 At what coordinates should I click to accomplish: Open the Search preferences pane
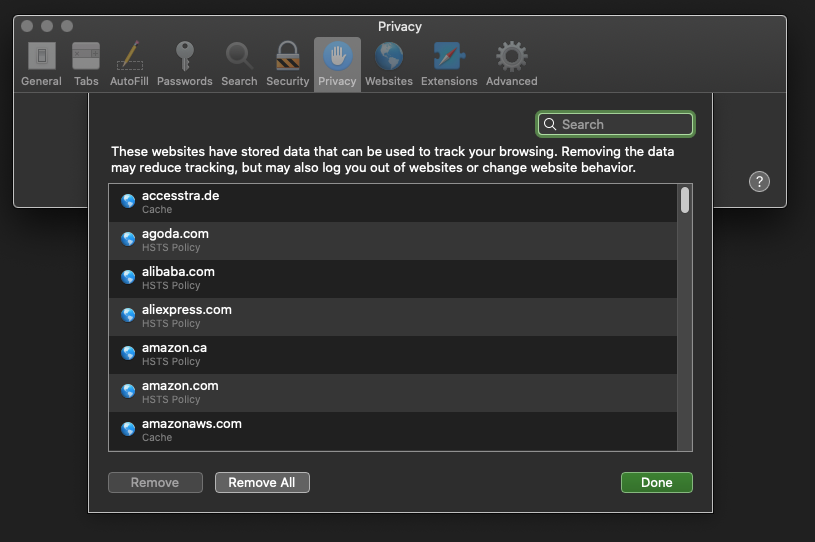(239, 64)
